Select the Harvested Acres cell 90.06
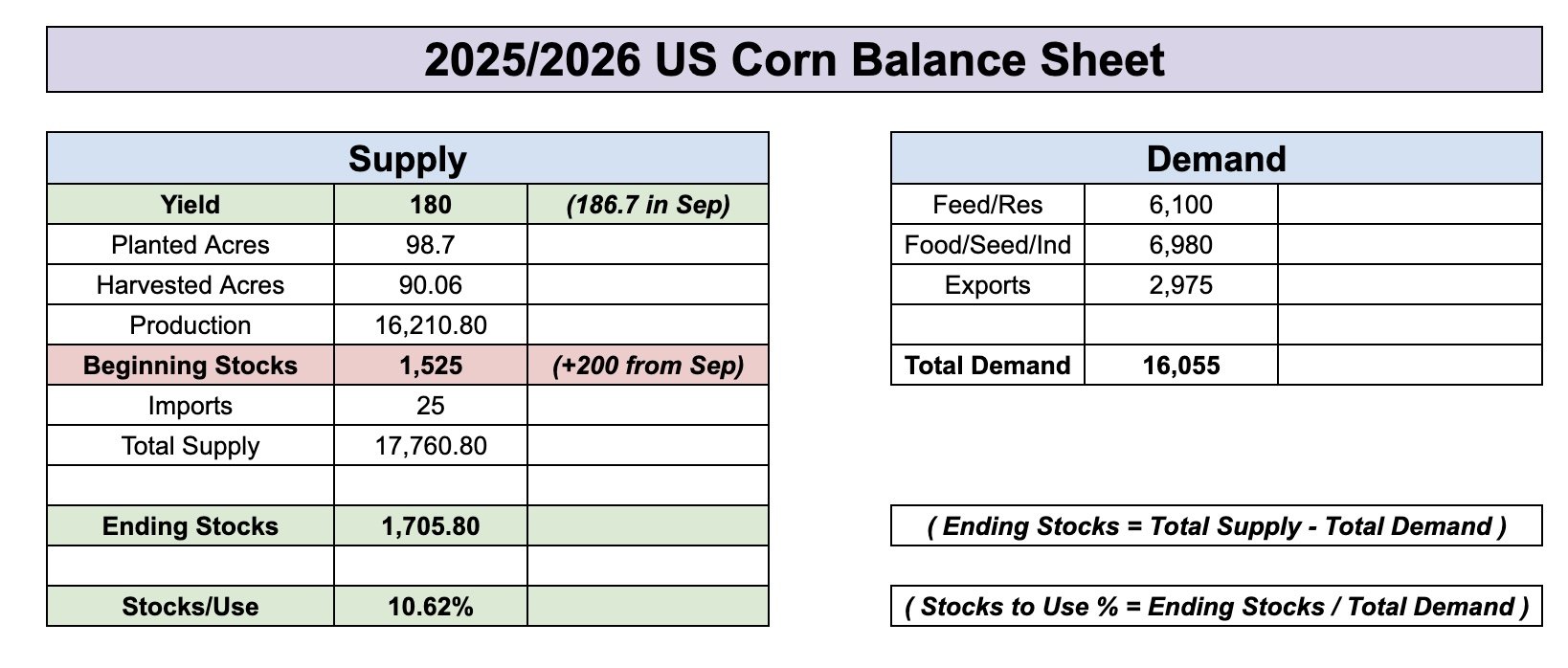The width and height of the screenshot is (1568, 668). pyautogui.click(x=431, y=285)
